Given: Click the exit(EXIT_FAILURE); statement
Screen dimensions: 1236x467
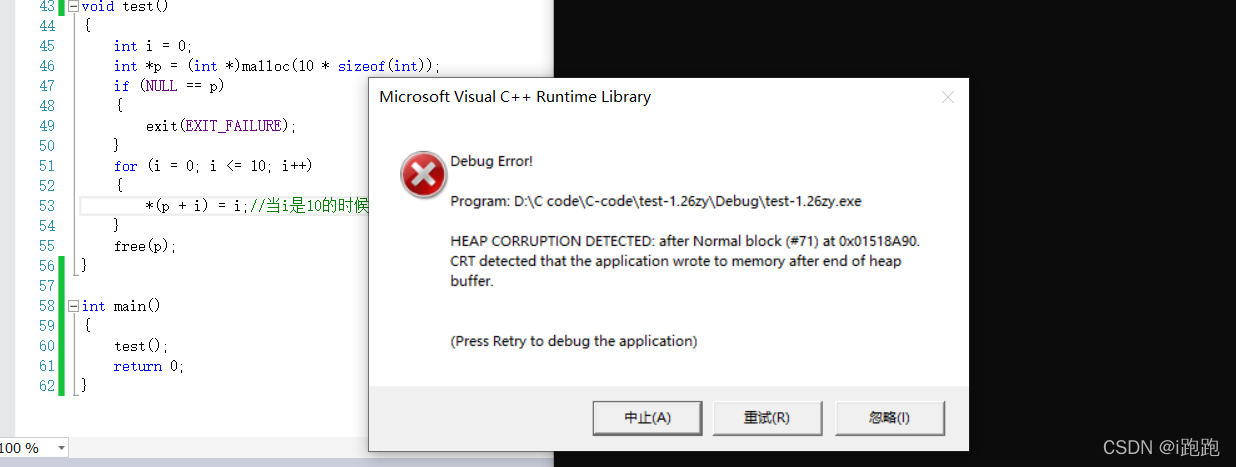Looking at the screenshot, I should (x=221, y=126).
